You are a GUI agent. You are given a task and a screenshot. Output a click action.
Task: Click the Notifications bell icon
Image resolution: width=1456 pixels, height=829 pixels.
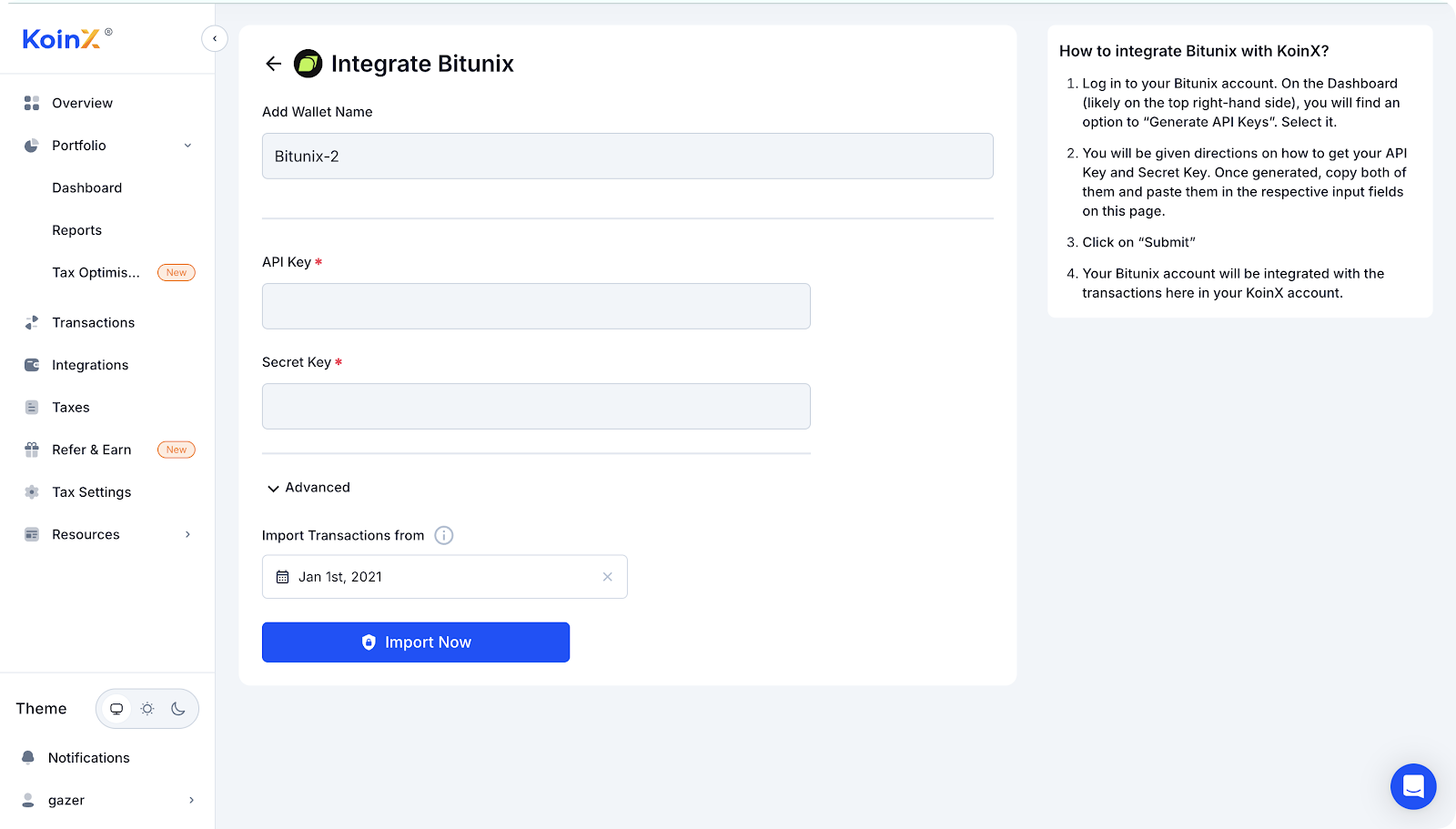click(x=28, y=757)
